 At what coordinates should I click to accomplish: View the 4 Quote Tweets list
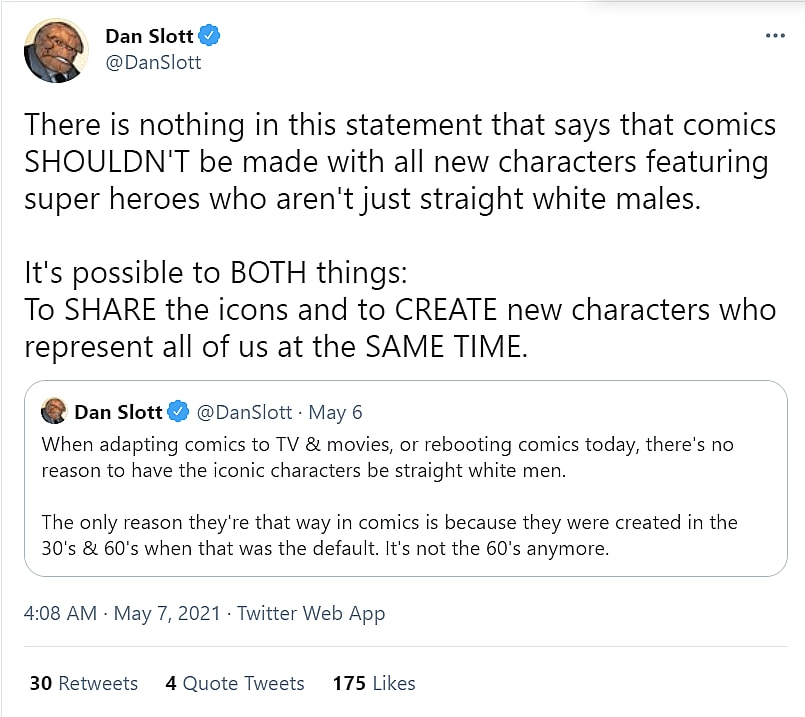click(x=235, y=683)
